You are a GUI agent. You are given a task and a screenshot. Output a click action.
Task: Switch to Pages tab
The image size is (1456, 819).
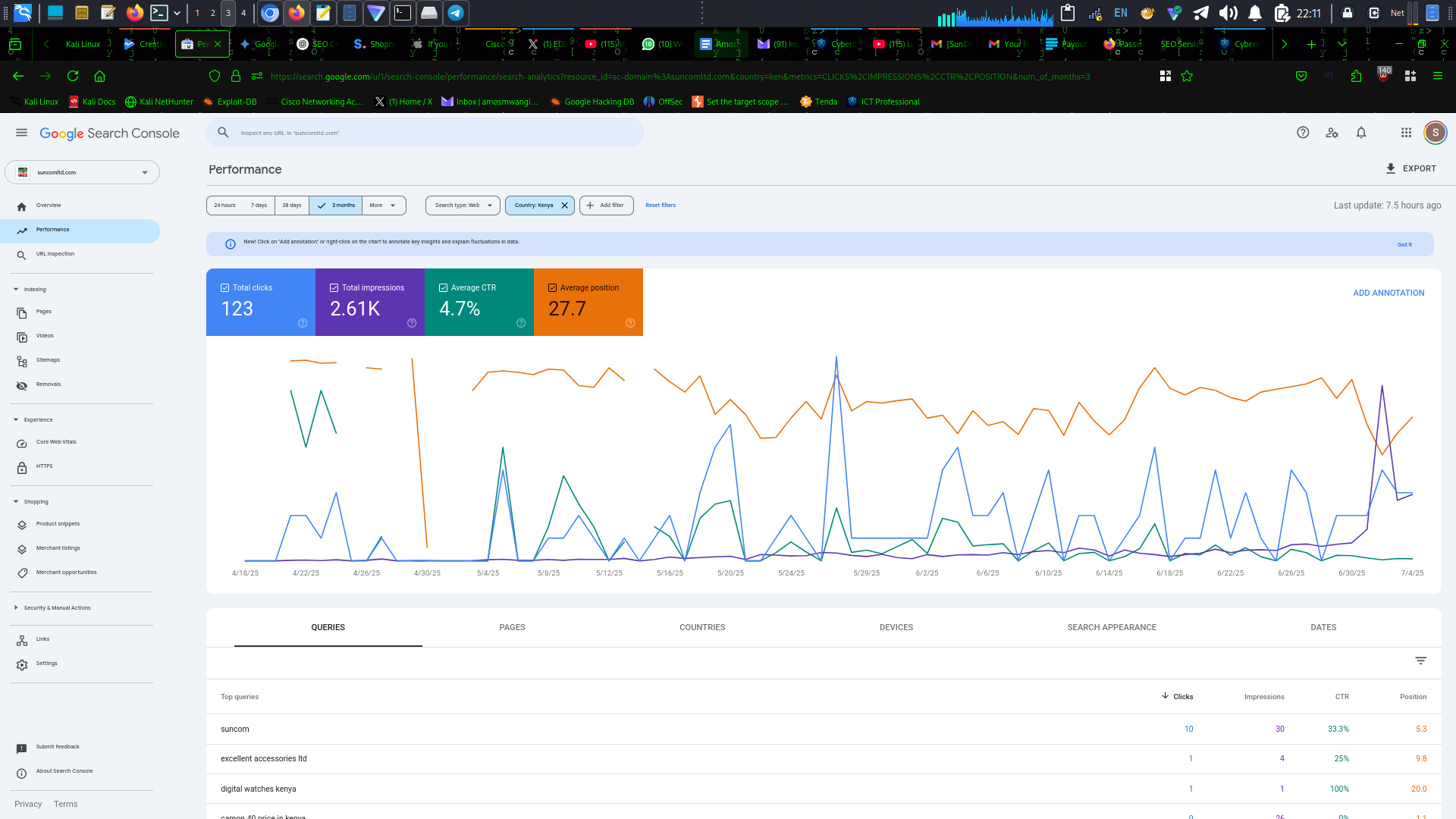pyautogui.click(x=512, y=627)
